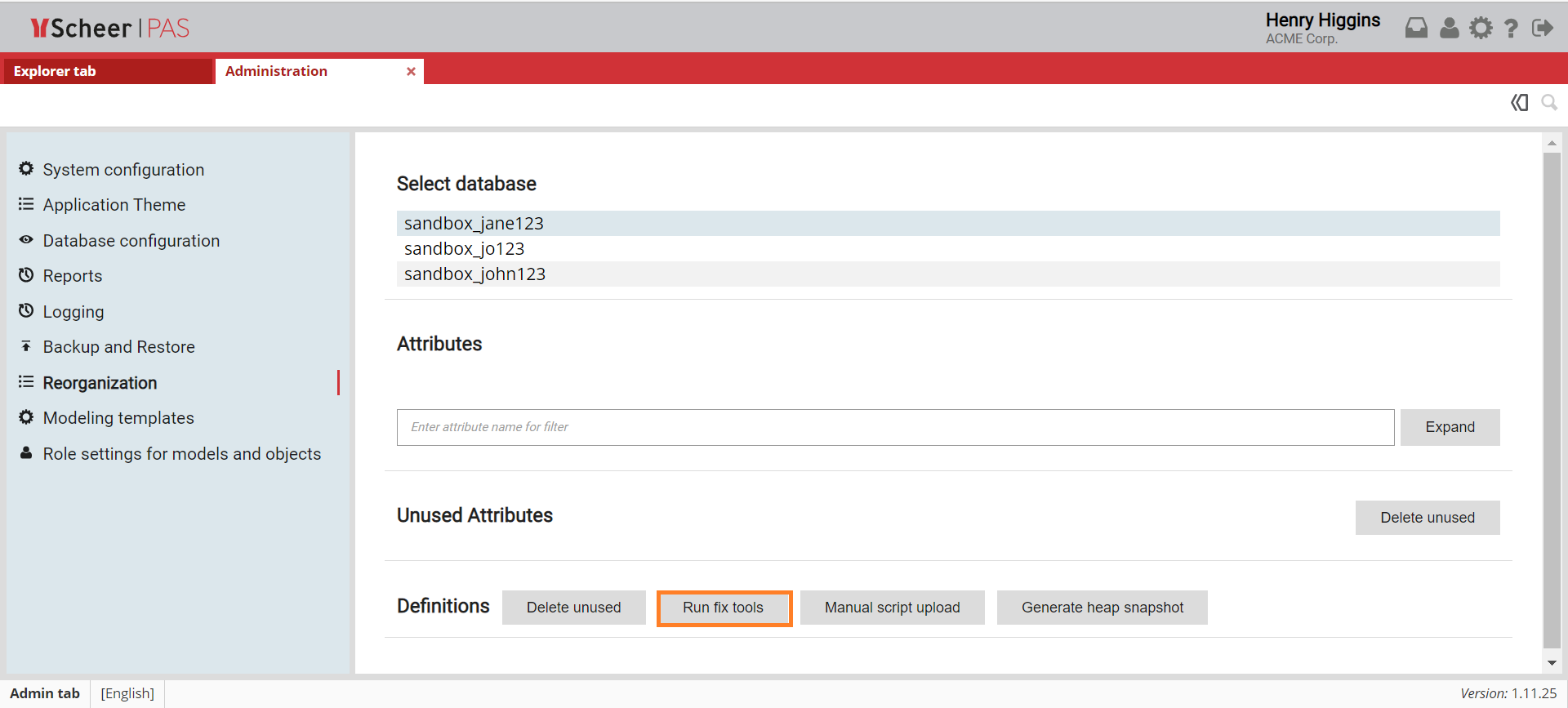Click the search magnifier icon
Screen dimensions: 1568x708
click(1548, 103)
